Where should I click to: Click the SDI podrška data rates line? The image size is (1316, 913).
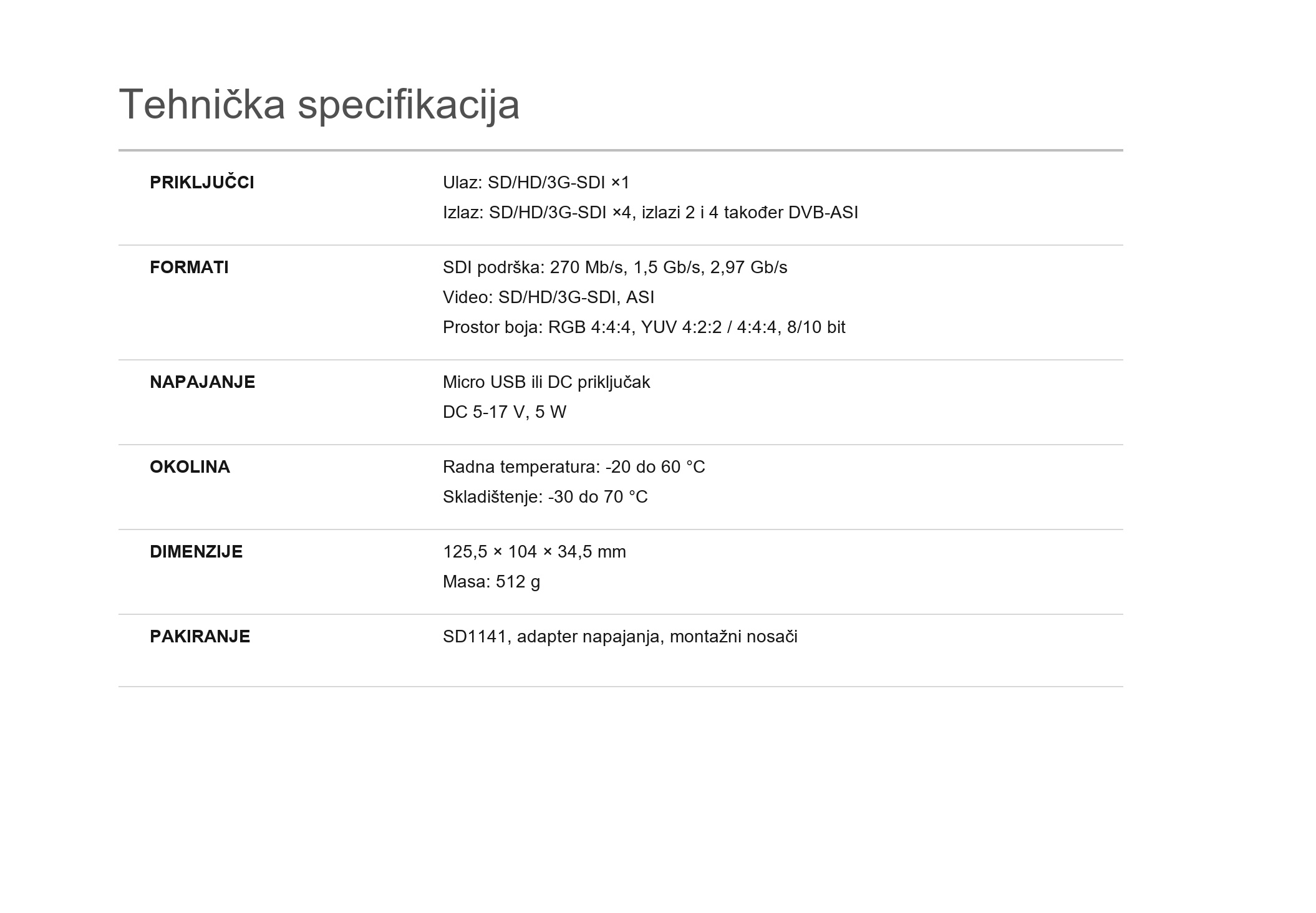(614, 268)
